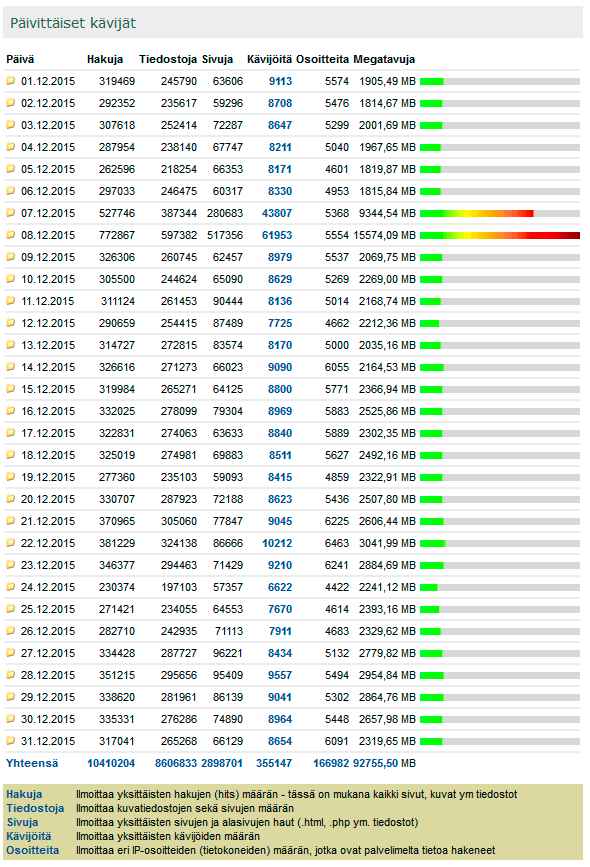Click the folder icon for 11.12.2015

pos(11,301)
